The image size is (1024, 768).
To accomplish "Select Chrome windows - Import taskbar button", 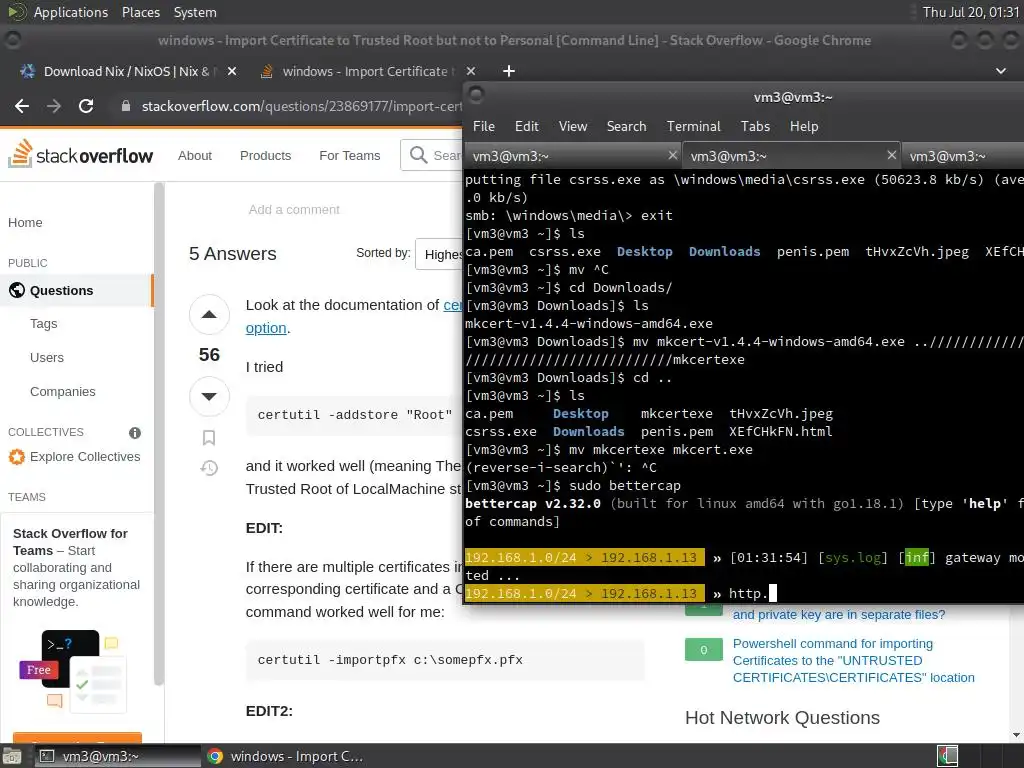I will pyautogui.click(x=285, y=756).
